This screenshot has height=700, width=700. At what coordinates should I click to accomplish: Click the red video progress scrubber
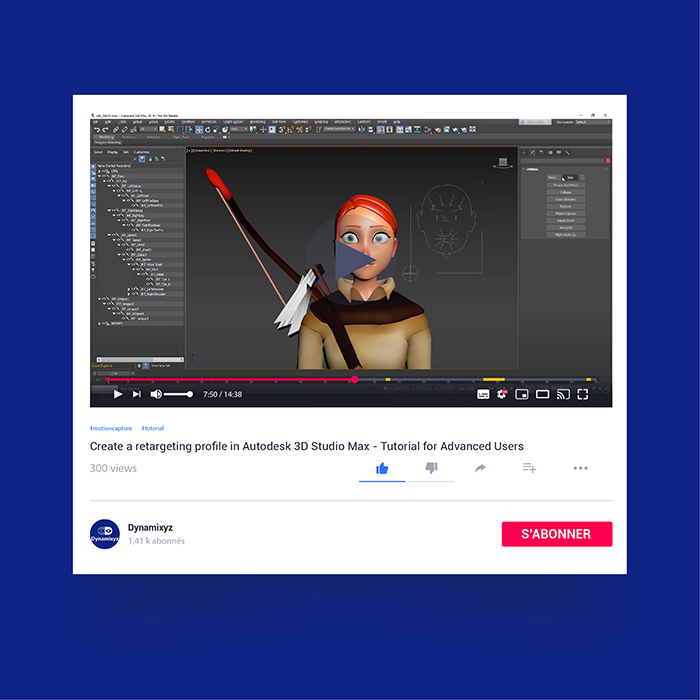click(354, 379)
